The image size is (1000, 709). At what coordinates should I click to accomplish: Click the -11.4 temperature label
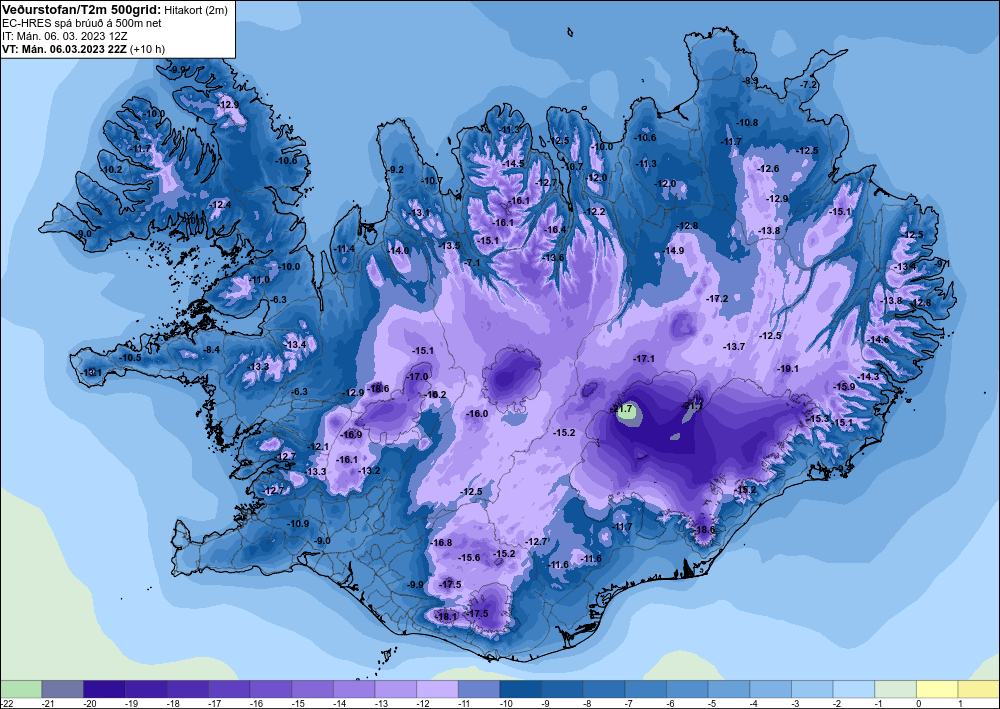click(x=344, y=249)
